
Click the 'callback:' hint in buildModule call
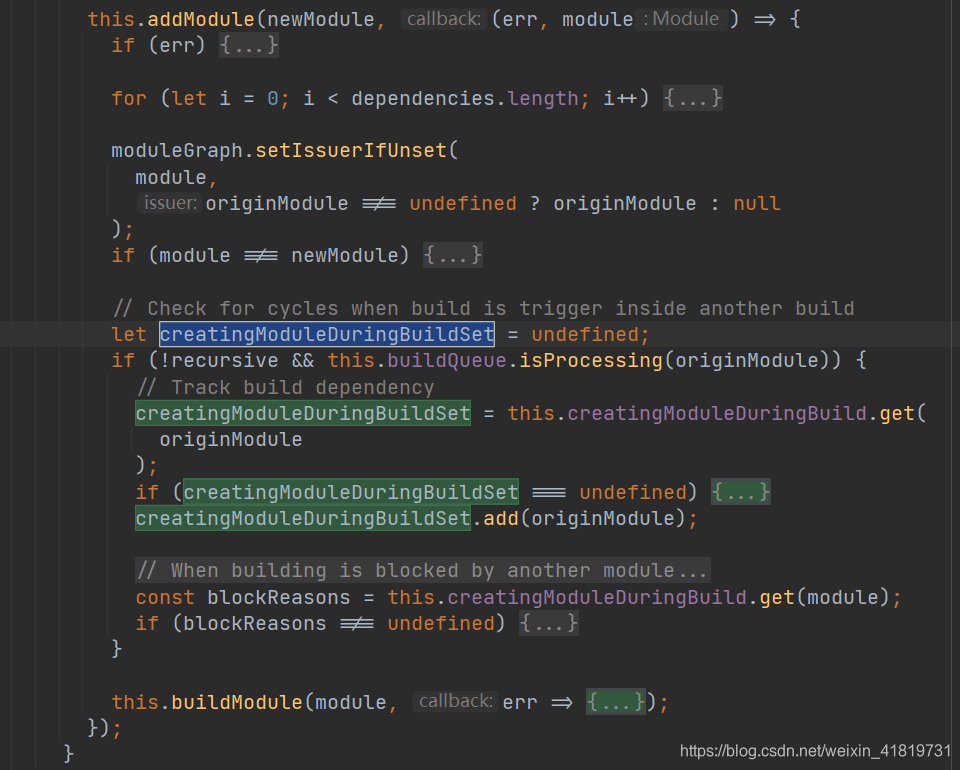click(x=456, y=701)
